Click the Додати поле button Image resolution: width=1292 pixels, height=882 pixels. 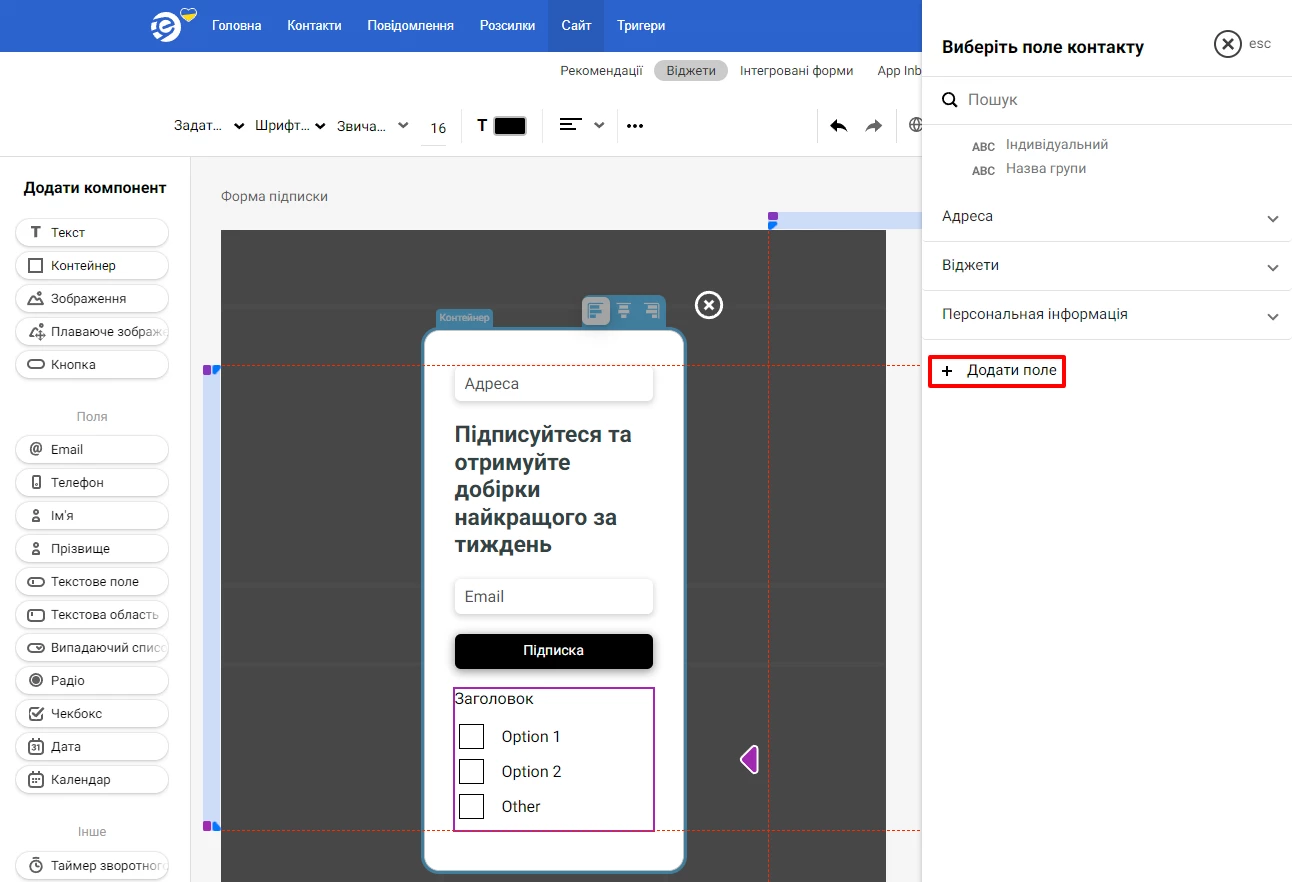click(998, 370)
